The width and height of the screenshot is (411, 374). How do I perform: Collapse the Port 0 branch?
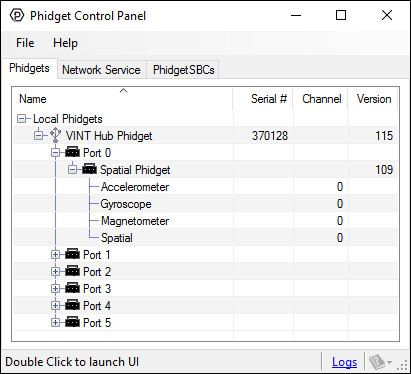coord(55,153)
